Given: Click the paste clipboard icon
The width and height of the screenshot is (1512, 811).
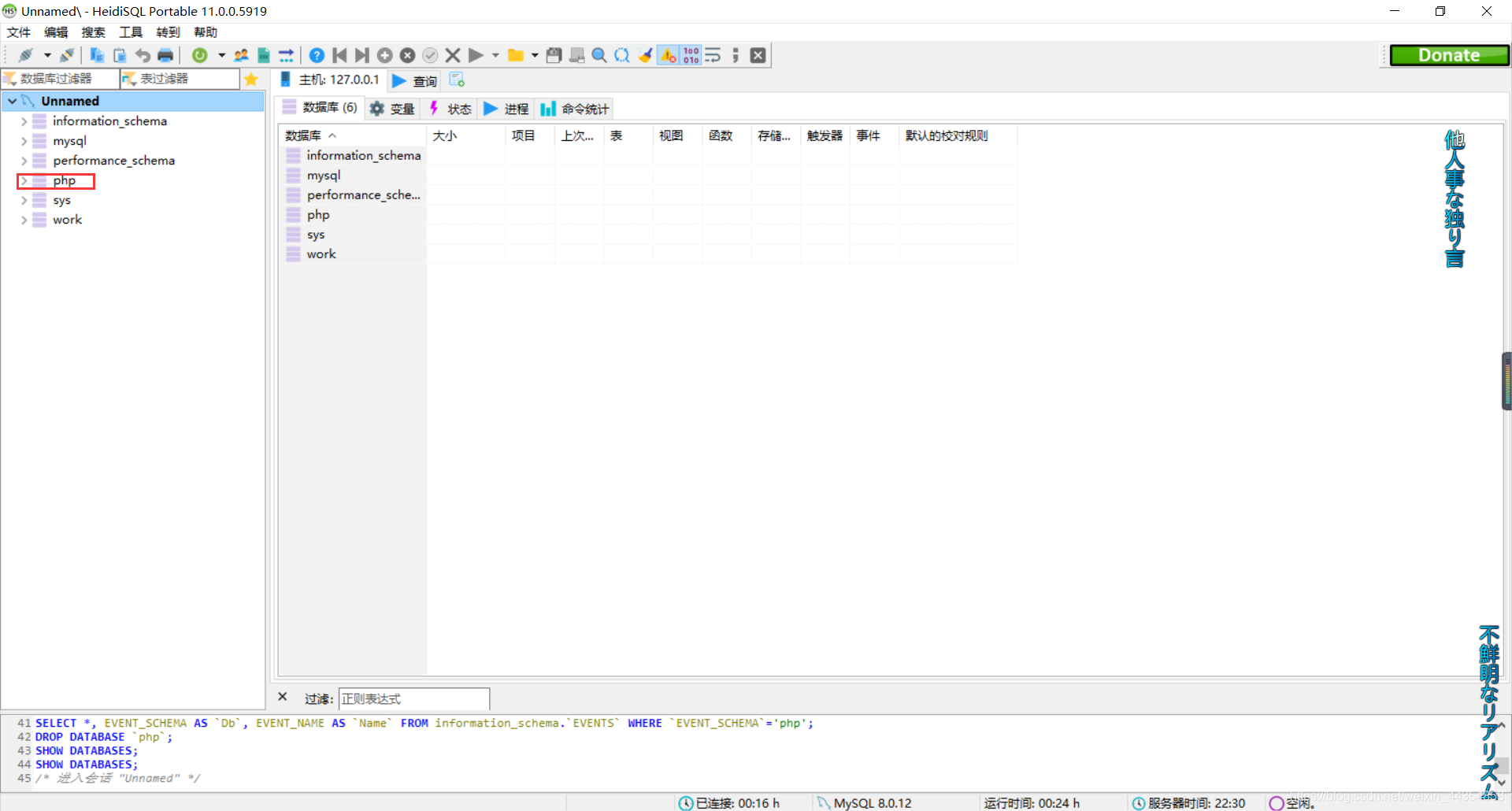Looking at the screenshot, I should 120,55.
